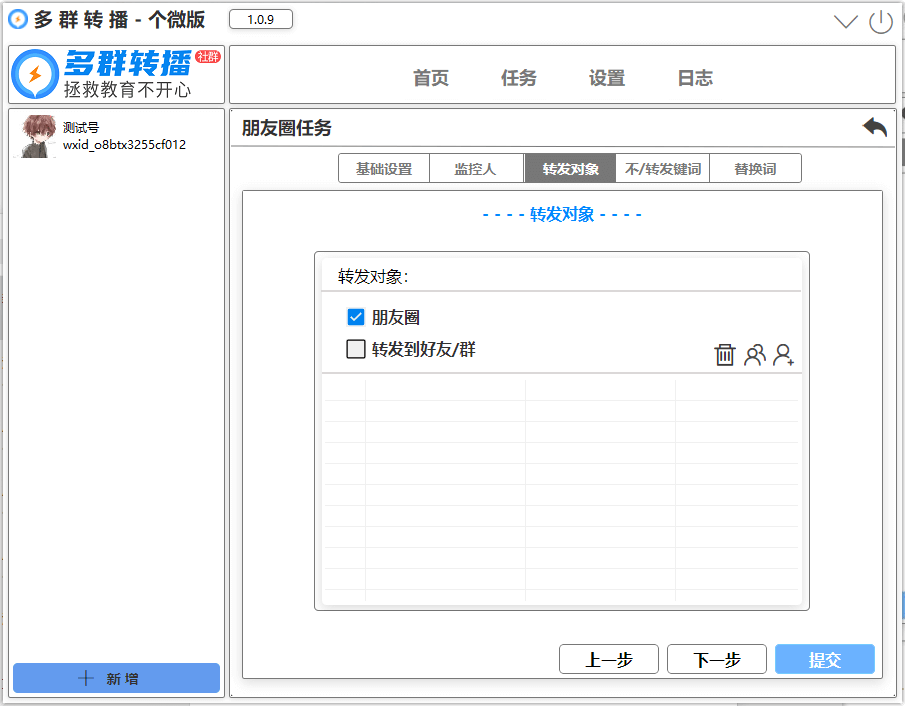The image size is (905, 706).
Task: Click the version 1.0.9 badge
Action: (260, 20)
